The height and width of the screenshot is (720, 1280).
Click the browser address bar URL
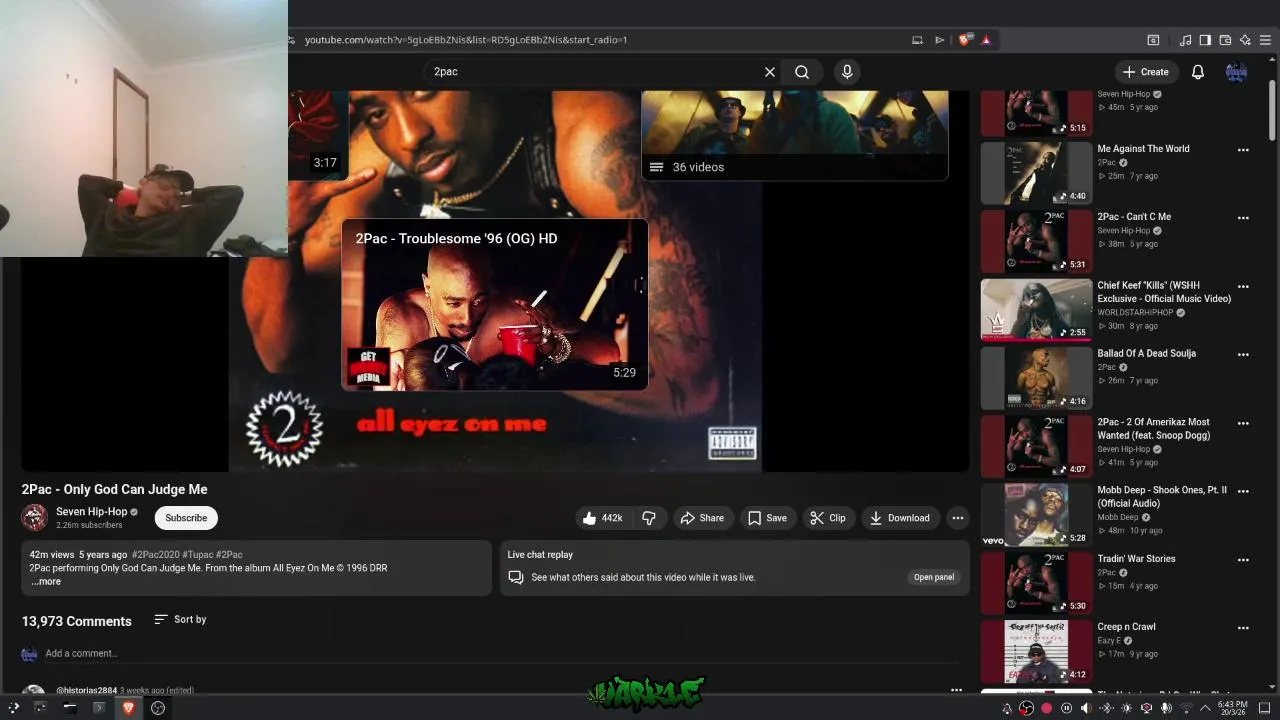point(466,40)
